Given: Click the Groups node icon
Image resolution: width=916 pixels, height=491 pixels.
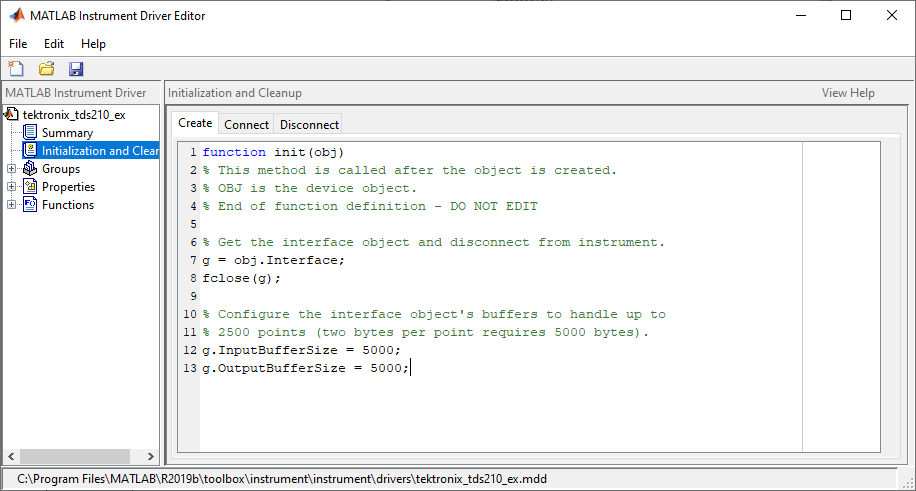Looking at the screenshot, I should point(31,169).
